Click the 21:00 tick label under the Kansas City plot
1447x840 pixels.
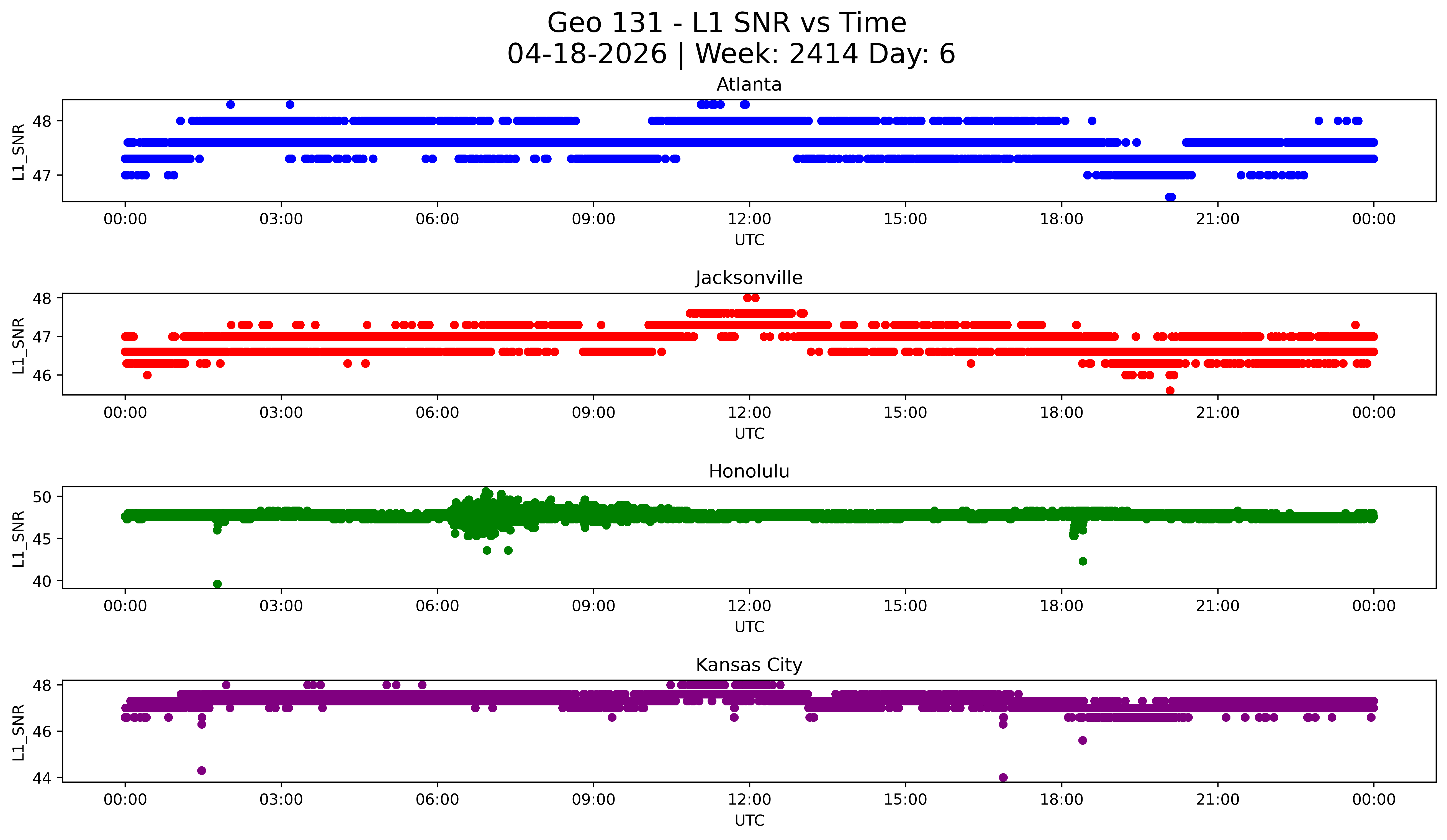click(x=1217, y=800)
